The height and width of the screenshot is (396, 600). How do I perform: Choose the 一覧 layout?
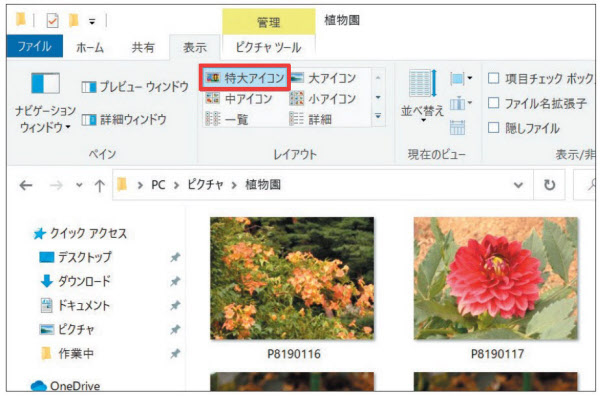(x=227, y=119)
